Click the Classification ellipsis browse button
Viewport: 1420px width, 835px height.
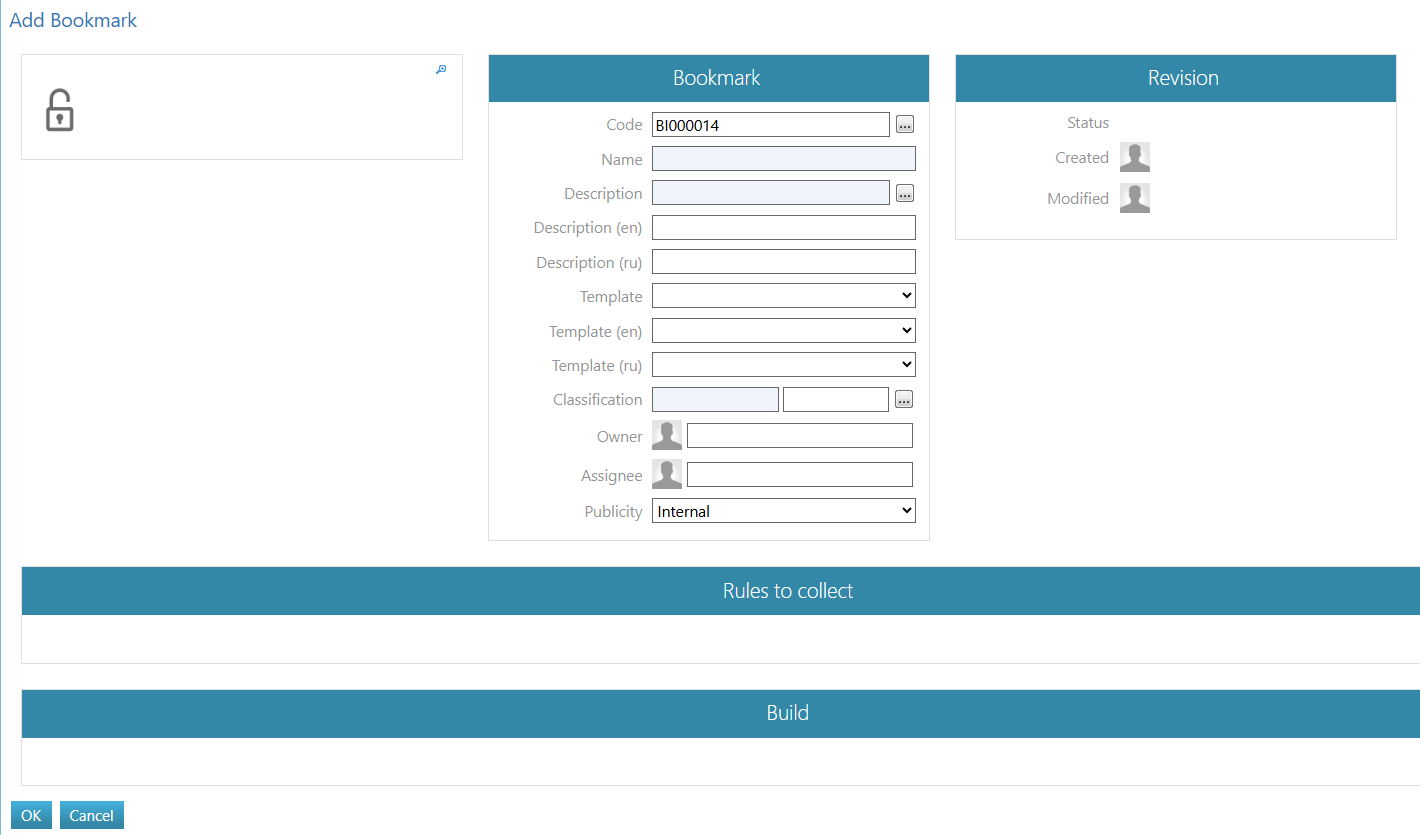904,400
